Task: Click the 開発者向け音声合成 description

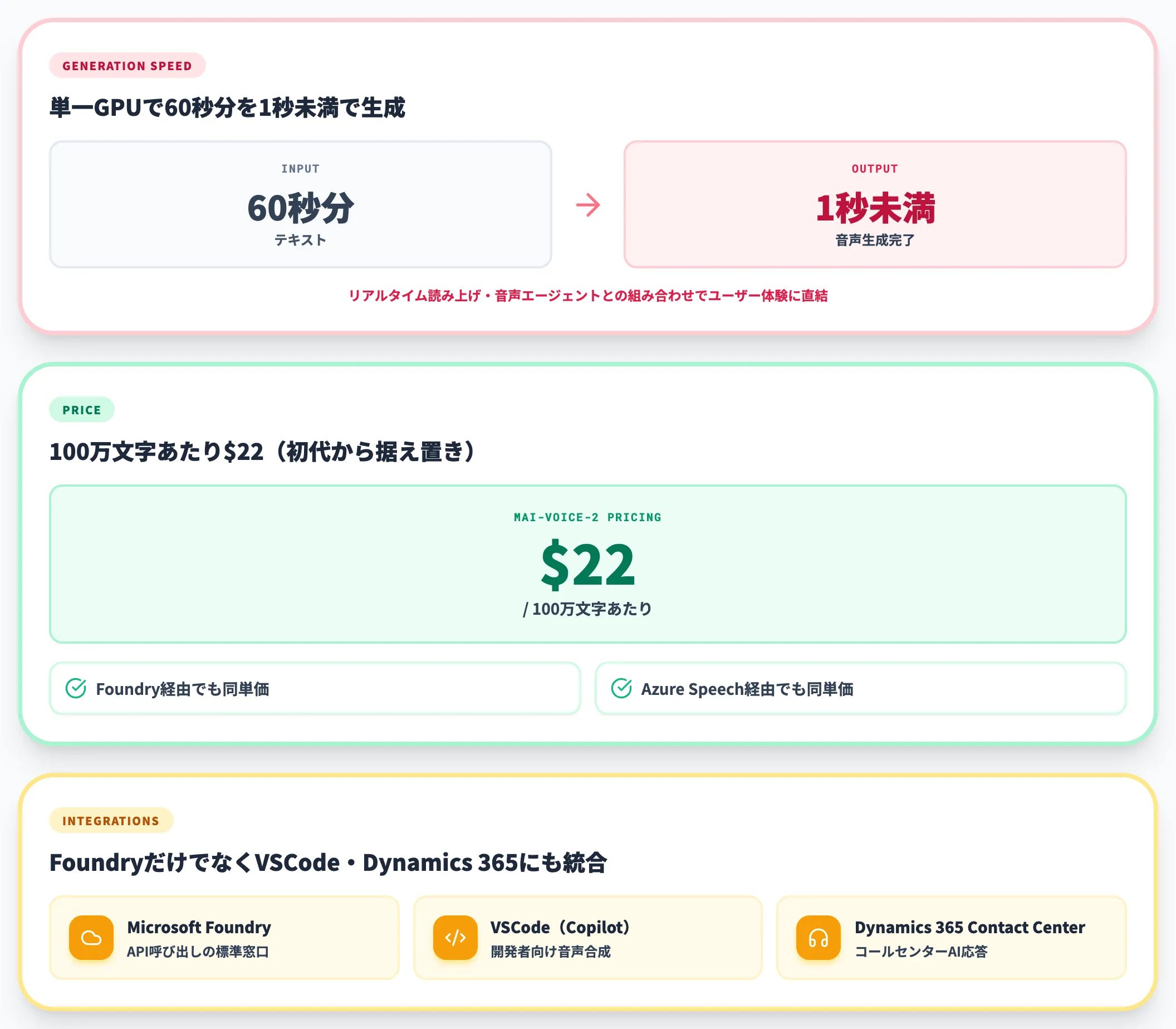Action: click(551, 952)
